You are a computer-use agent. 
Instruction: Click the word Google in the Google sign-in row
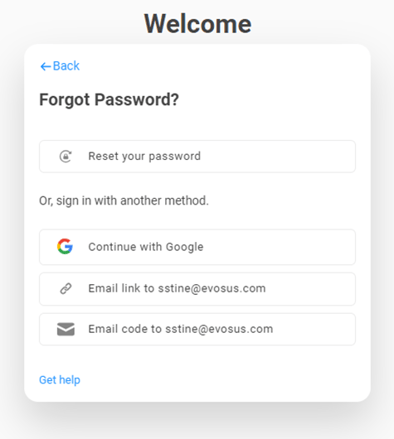tap(185, 247)
